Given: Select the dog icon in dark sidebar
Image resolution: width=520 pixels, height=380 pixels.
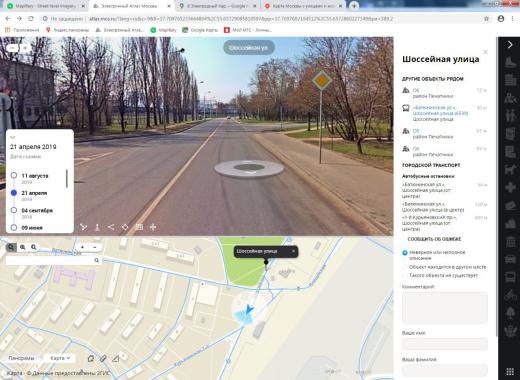Looking at the screenshot, I should pos(510,169).
